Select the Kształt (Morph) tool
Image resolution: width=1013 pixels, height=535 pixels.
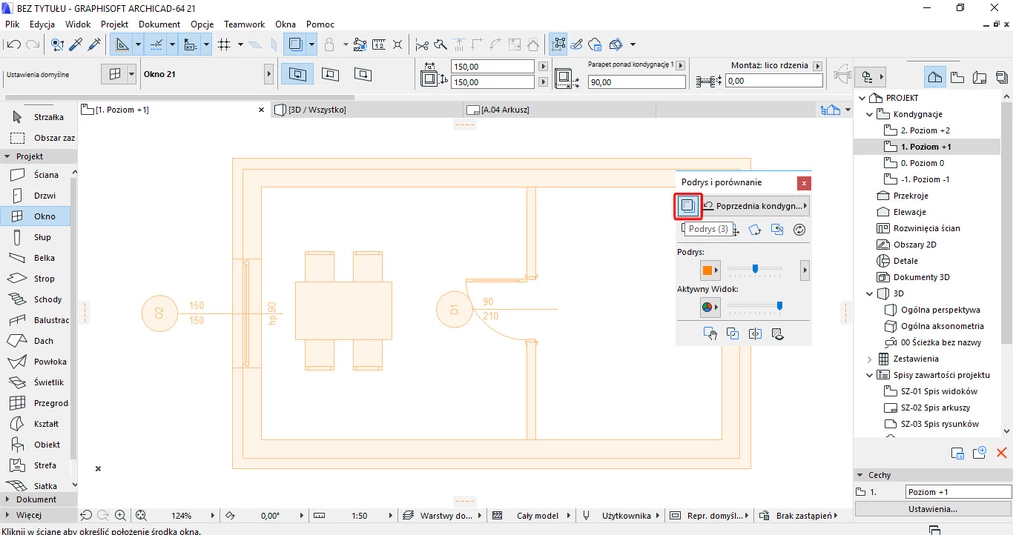36,423
